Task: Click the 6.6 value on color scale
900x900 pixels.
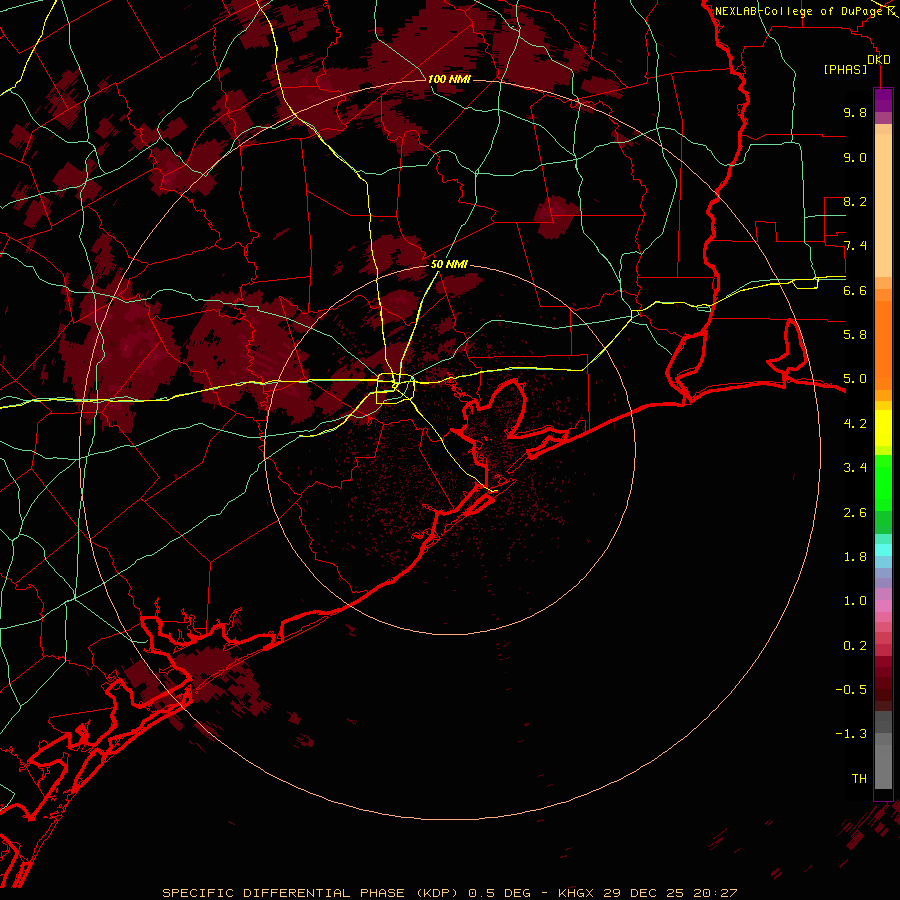Action: click(855, 290)
